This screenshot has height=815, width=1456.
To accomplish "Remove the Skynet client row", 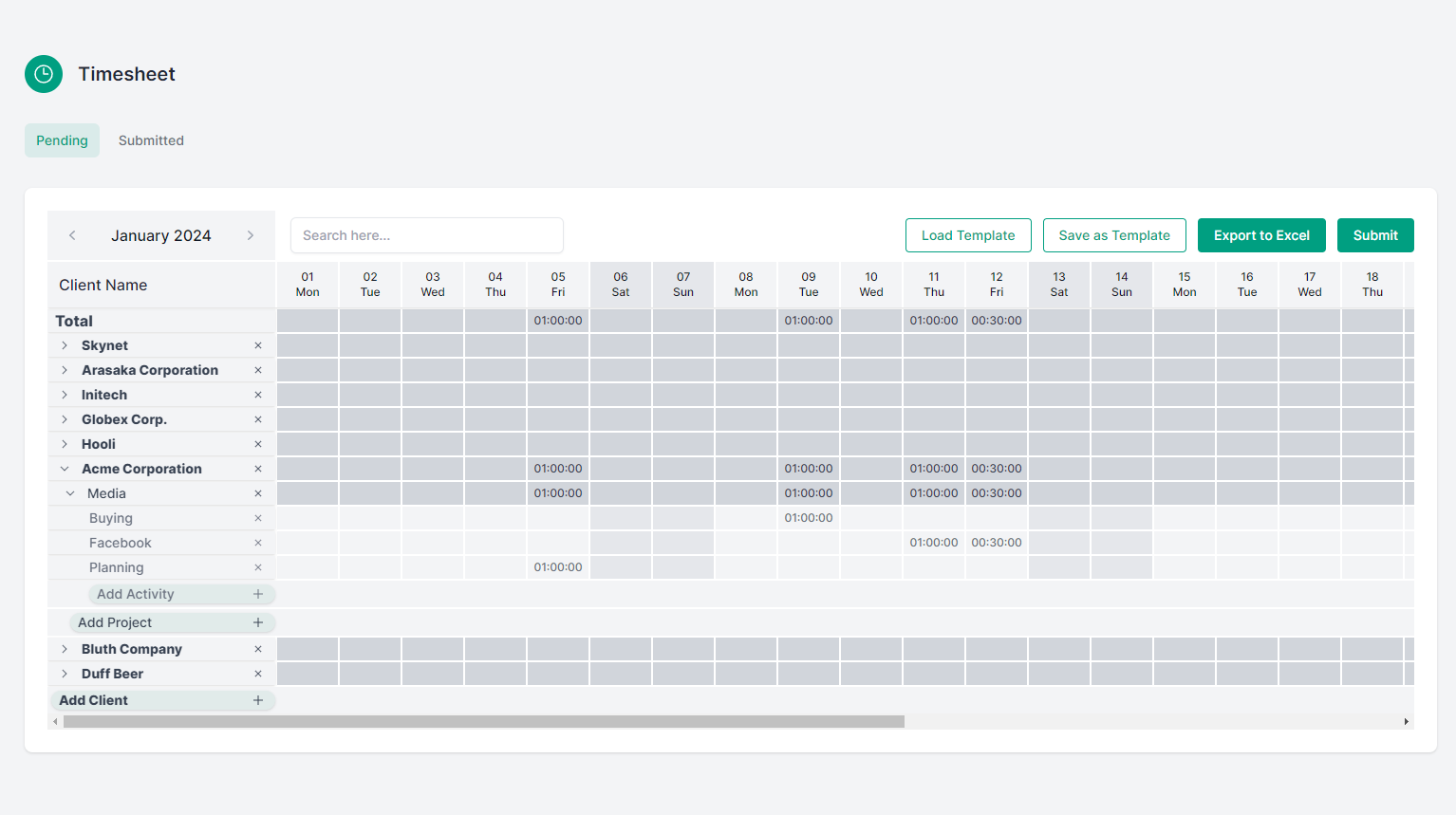I will 257,345.
